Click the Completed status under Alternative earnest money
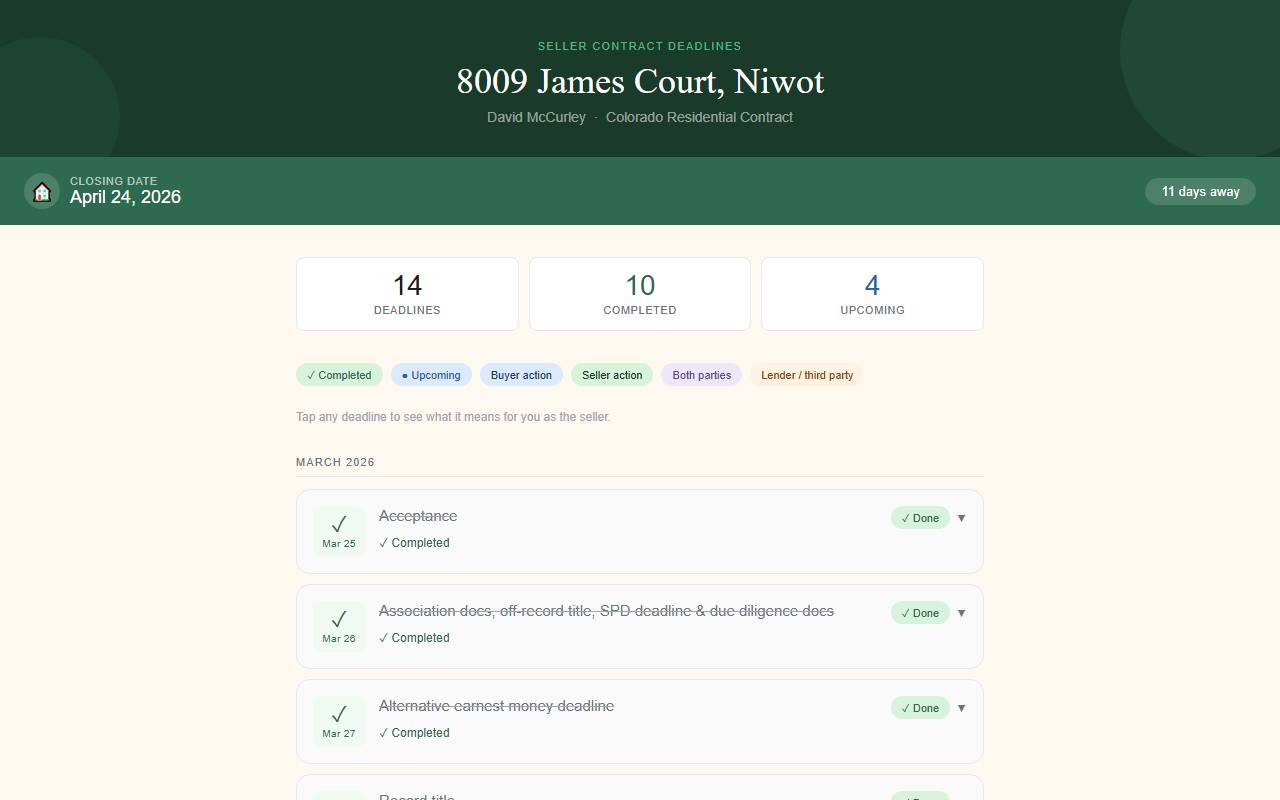The height and width of the screenshot is (800, 1280). [x=414, y=733]
